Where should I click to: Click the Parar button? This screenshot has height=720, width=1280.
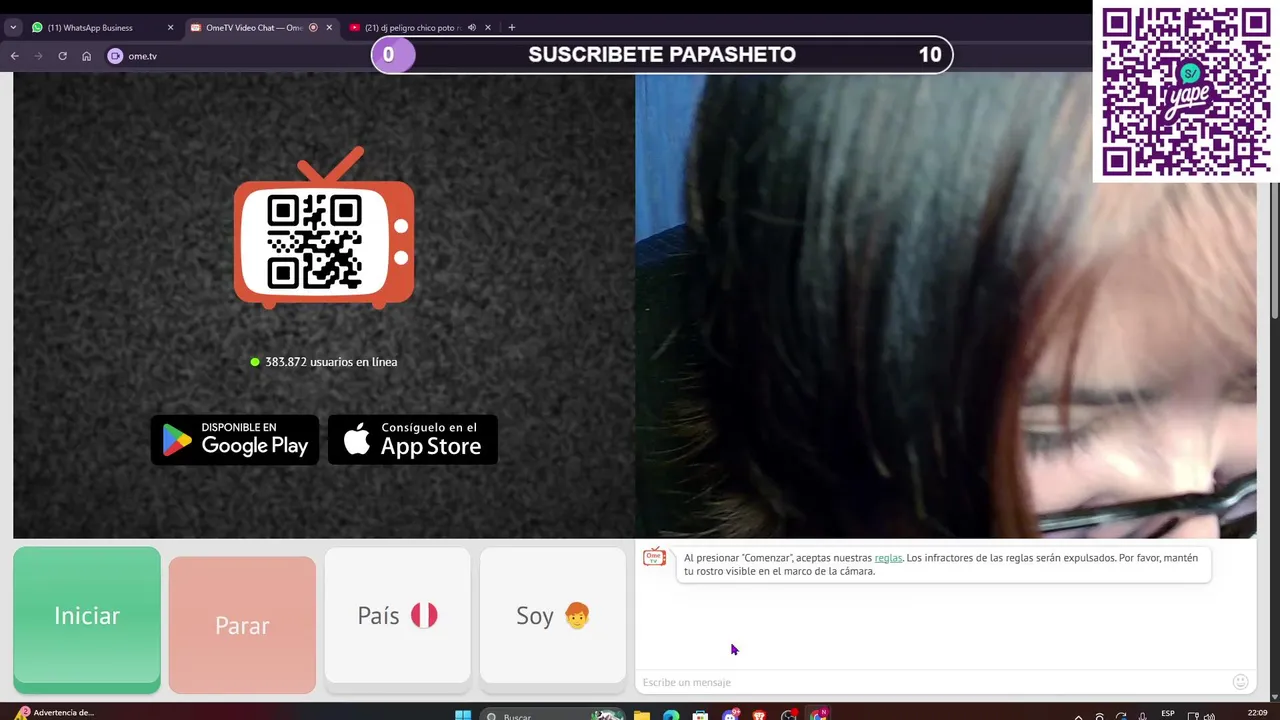point(242,625)
